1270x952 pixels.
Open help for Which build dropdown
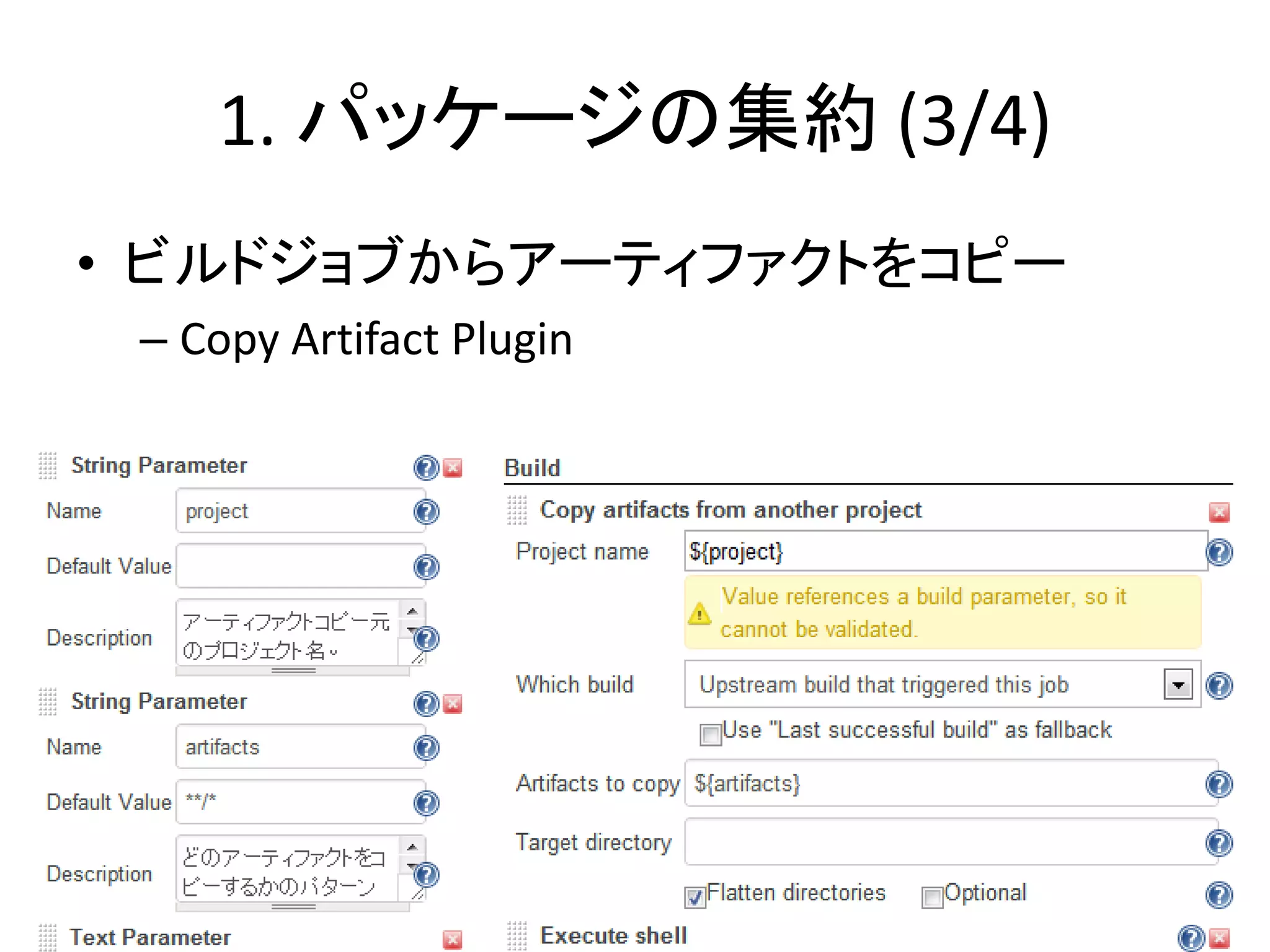coord(1219,685)
